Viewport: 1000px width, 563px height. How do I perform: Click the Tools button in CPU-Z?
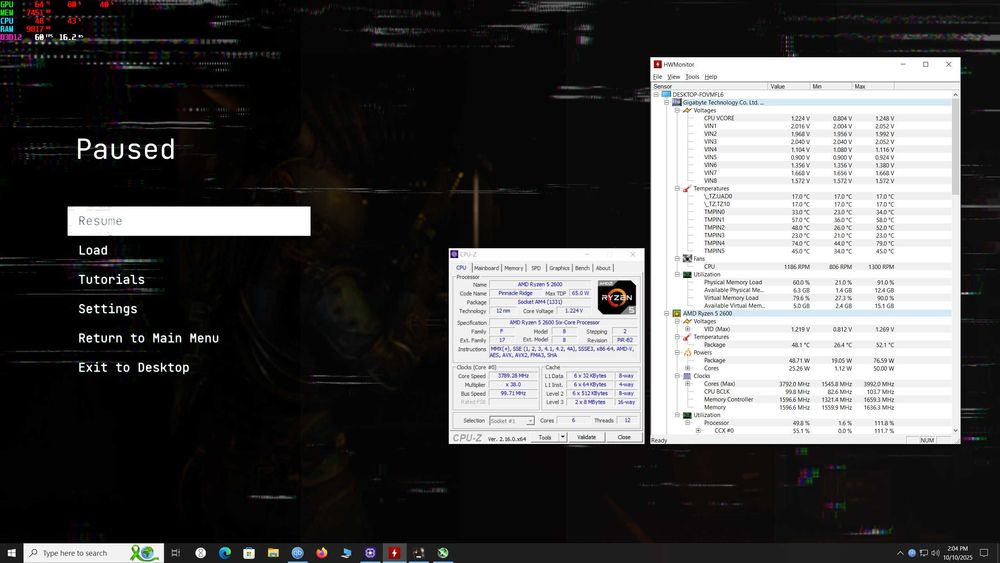tap(545, 437)
